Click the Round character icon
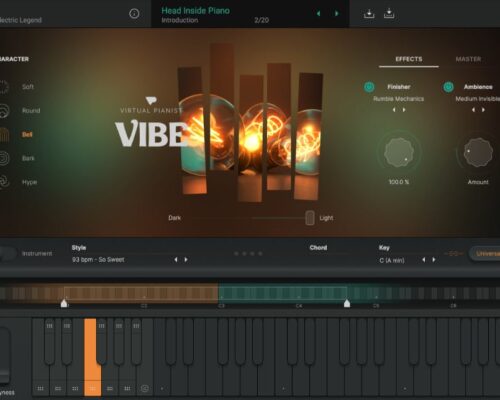This screenshot has width=500, height=400. point(4,111)
